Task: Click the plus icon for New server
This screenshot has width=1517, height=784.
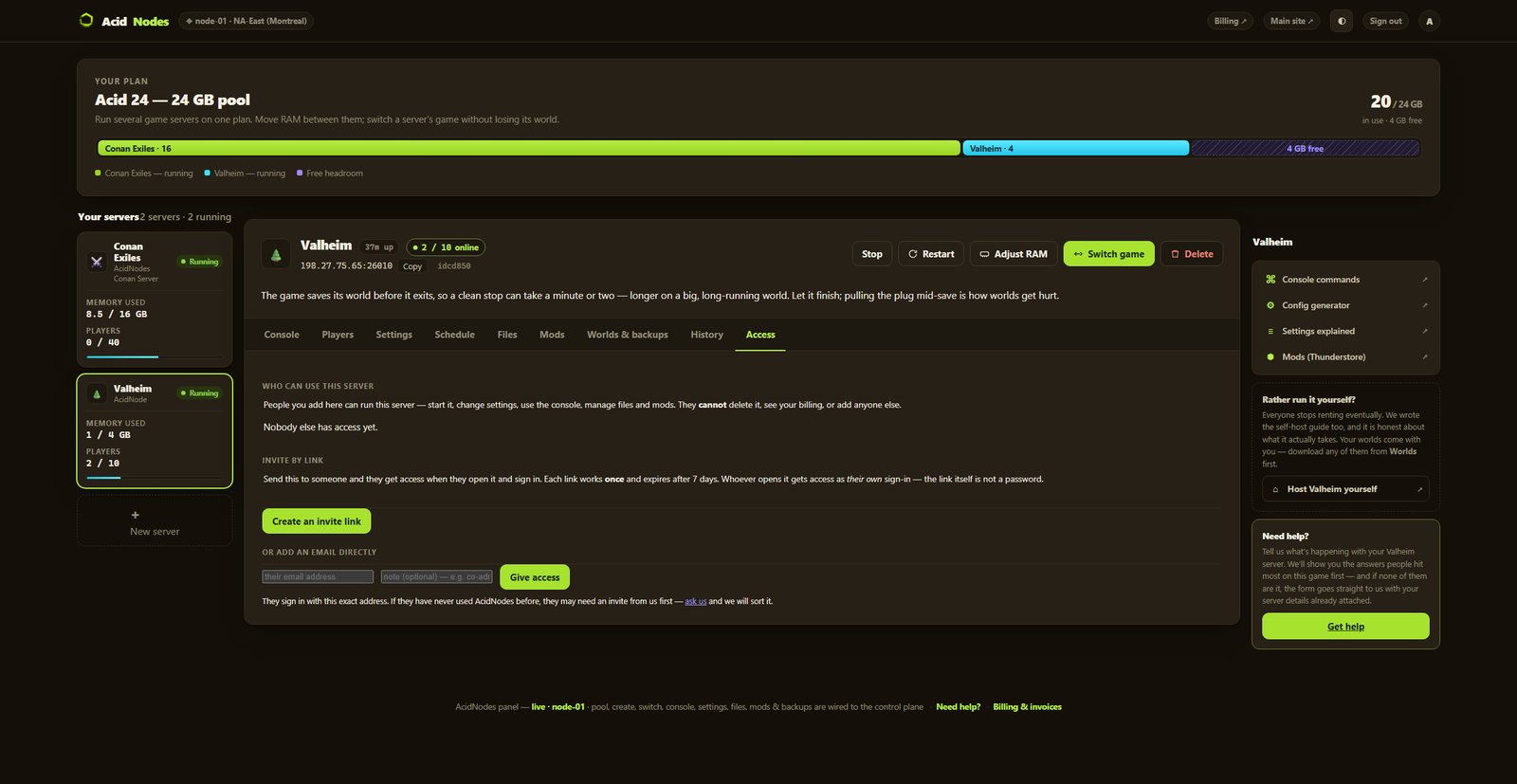Action: [x=135, y=515]
